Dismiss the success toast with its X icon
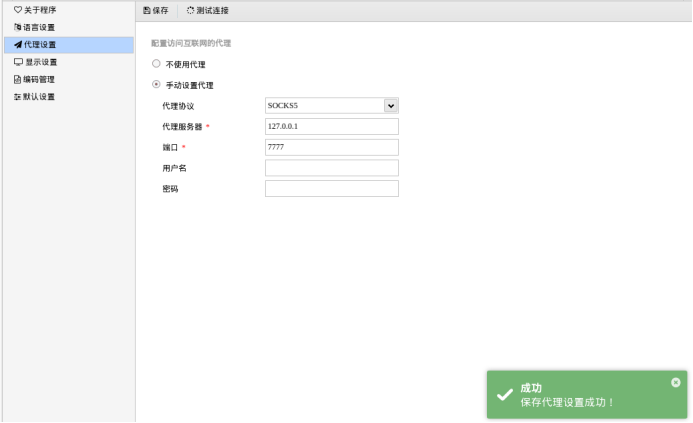693x423 pixels. pos(676,382)
